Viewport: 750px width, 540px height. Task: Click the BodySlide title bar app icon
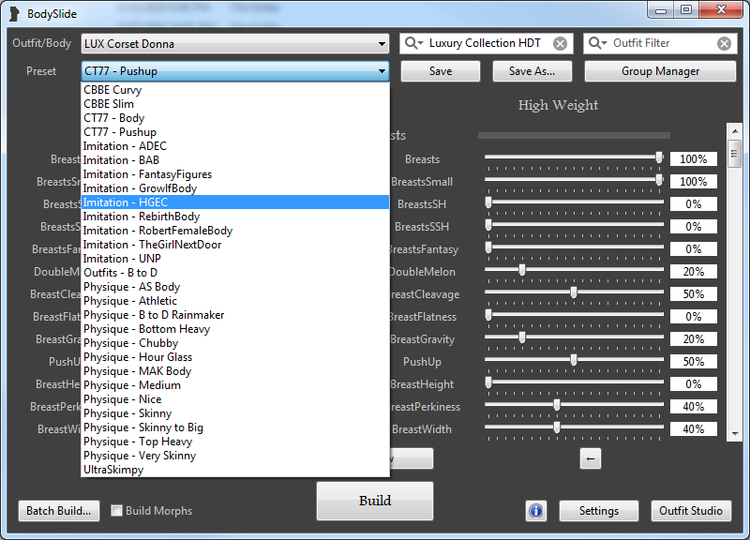(x=15, y=14)
